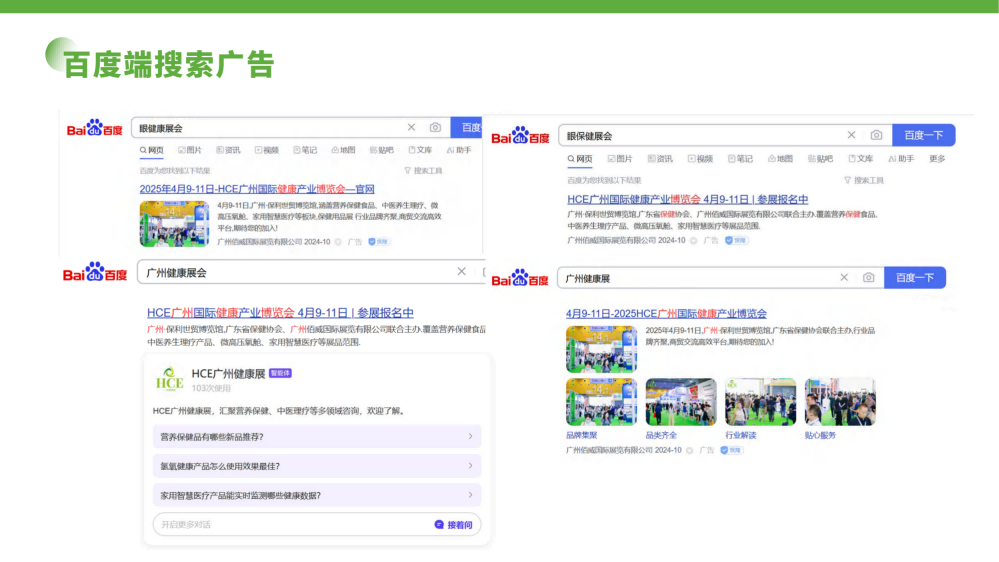The image size is (999, 562).
Task: Open link 2025年4月9-11日-HCE广州国际健康产业博览会—官网
Action: (x=257, y=189)
